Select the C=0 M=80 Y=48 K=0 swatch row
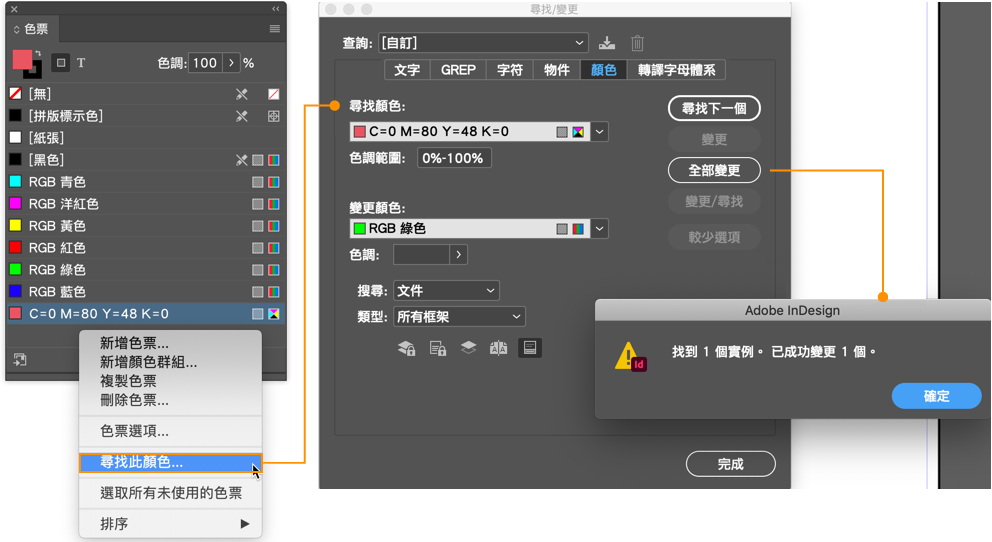The height and width of the screenshot is (542, 992). click(x=146, y=314)
